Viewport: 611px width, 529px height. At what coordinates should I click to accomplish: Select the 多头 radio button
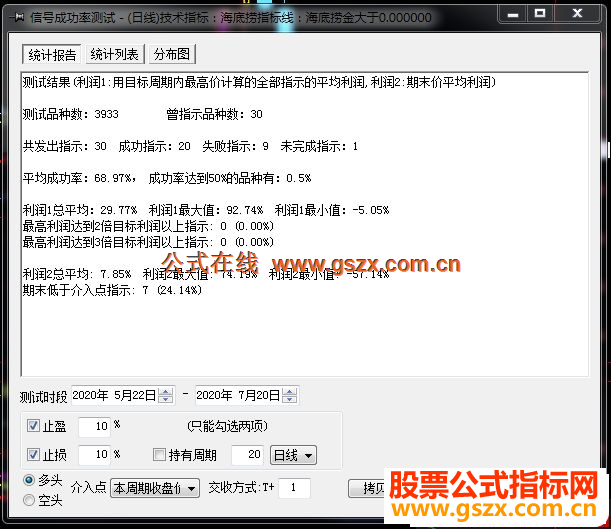(x=29, y=480)
